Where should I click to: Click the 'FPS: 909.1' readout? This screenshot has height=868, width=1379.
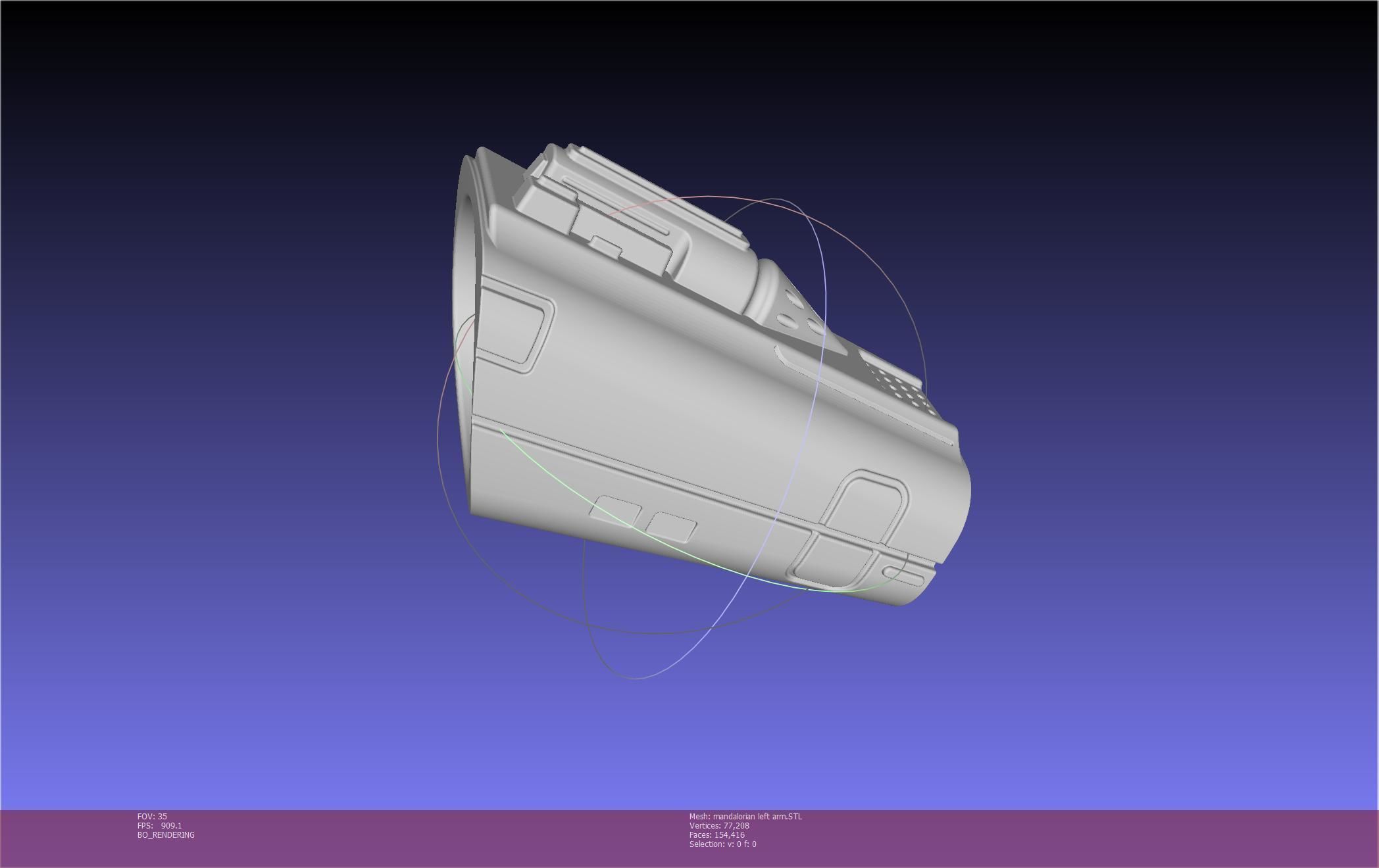pos(159,825)
